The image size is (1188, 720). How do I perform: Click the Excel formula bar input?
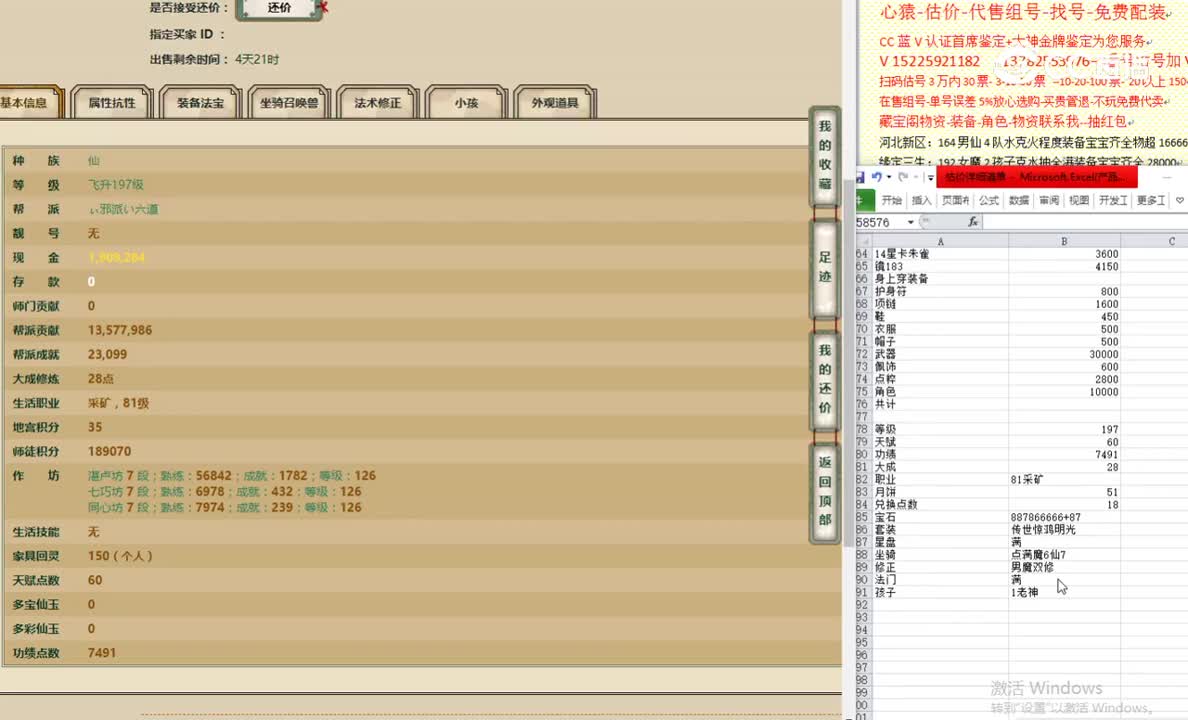pyautogui.click(x=1085, y=222)
